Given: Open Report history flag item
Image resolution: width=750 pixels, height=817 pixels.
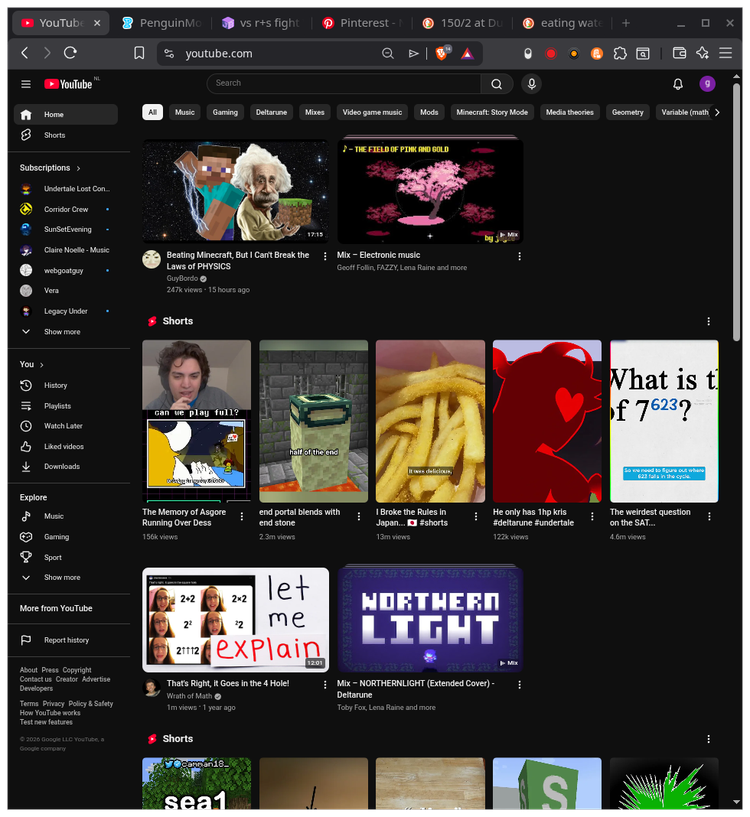Looking at the screenshot, I should pos(66,640).
